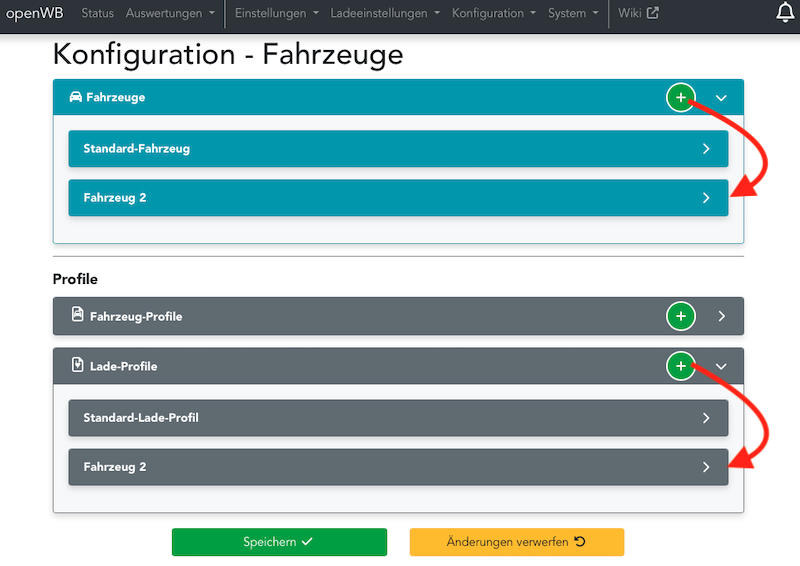
Task: Expand the Standard-Fahrzeug entry
Action: [706, 148]
